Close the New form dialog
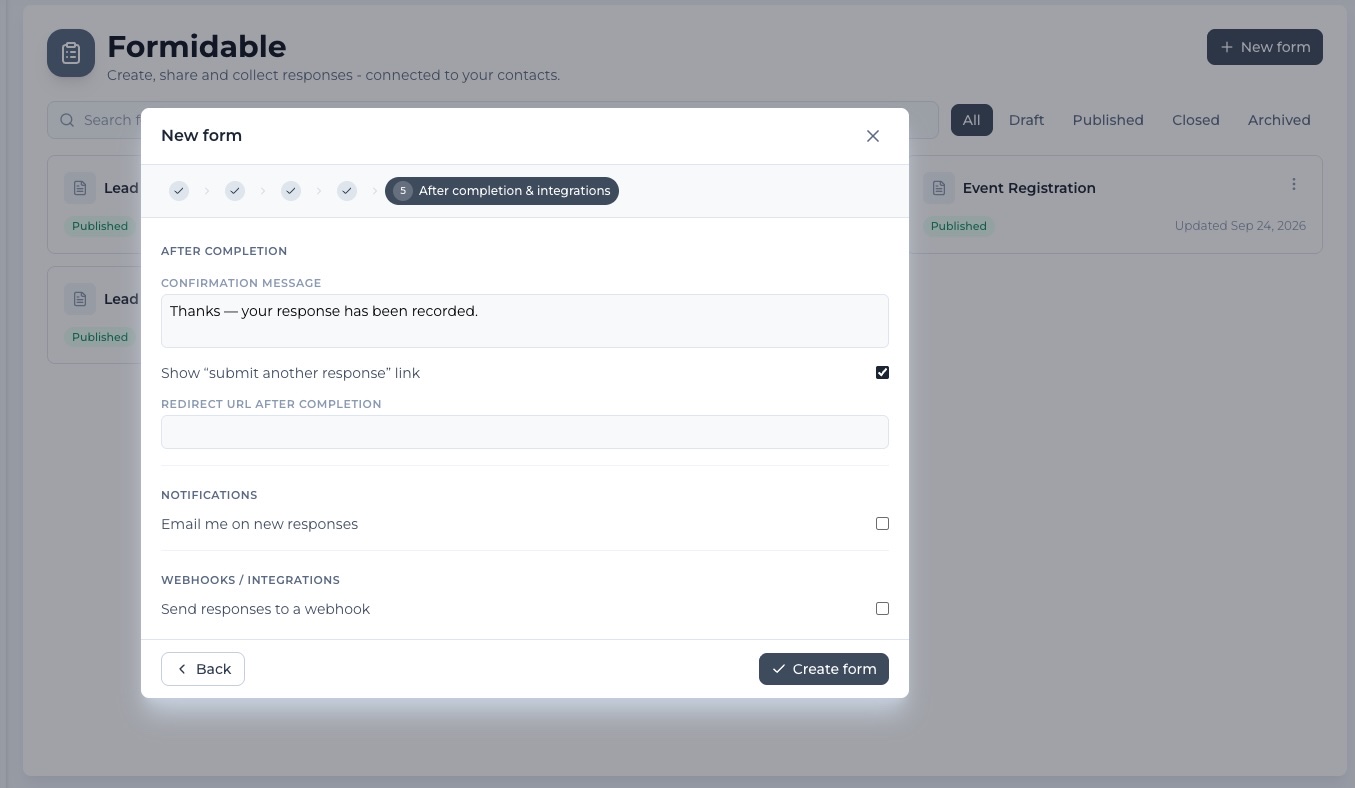Image resolution: width=1355 pixels, height=788 pixels. pos(873,136)
